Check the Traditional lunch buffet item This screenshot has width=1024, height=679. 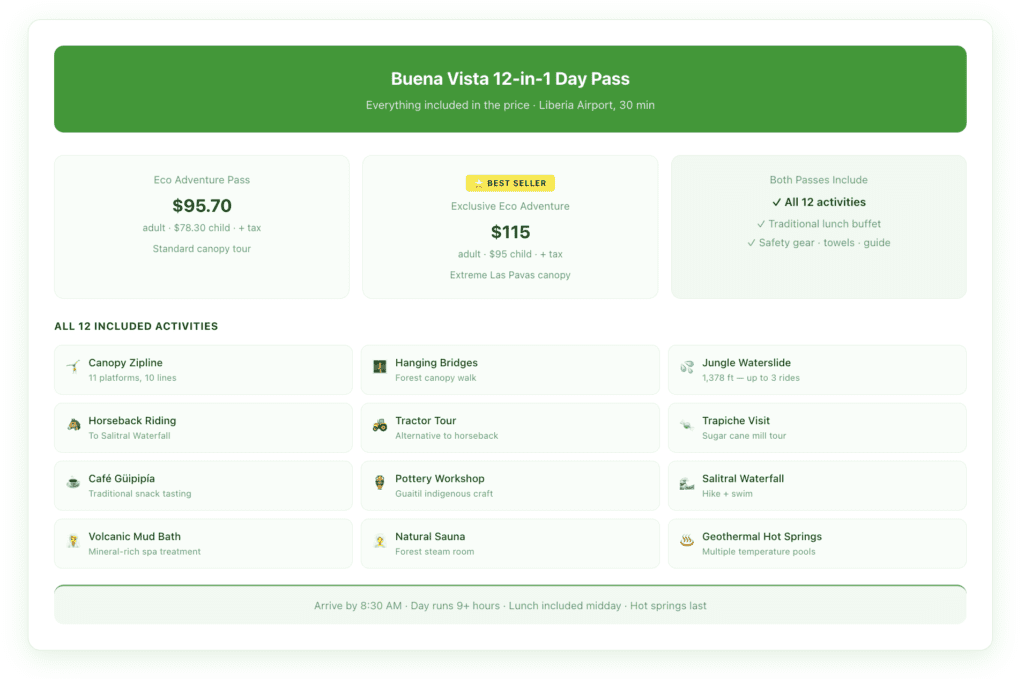click(819, 224)
